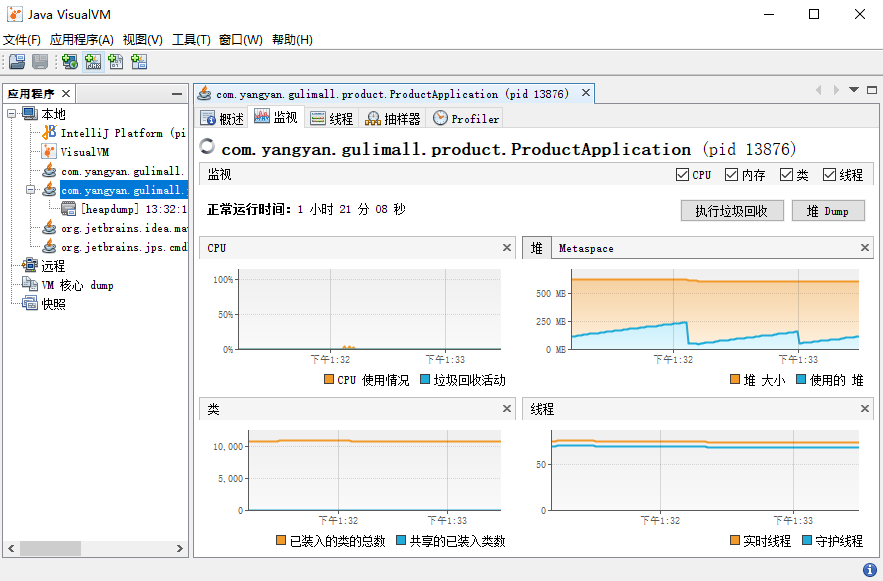
Task: Click the applications panel horizontal scrollbar thumb
Action: [50, 548]
